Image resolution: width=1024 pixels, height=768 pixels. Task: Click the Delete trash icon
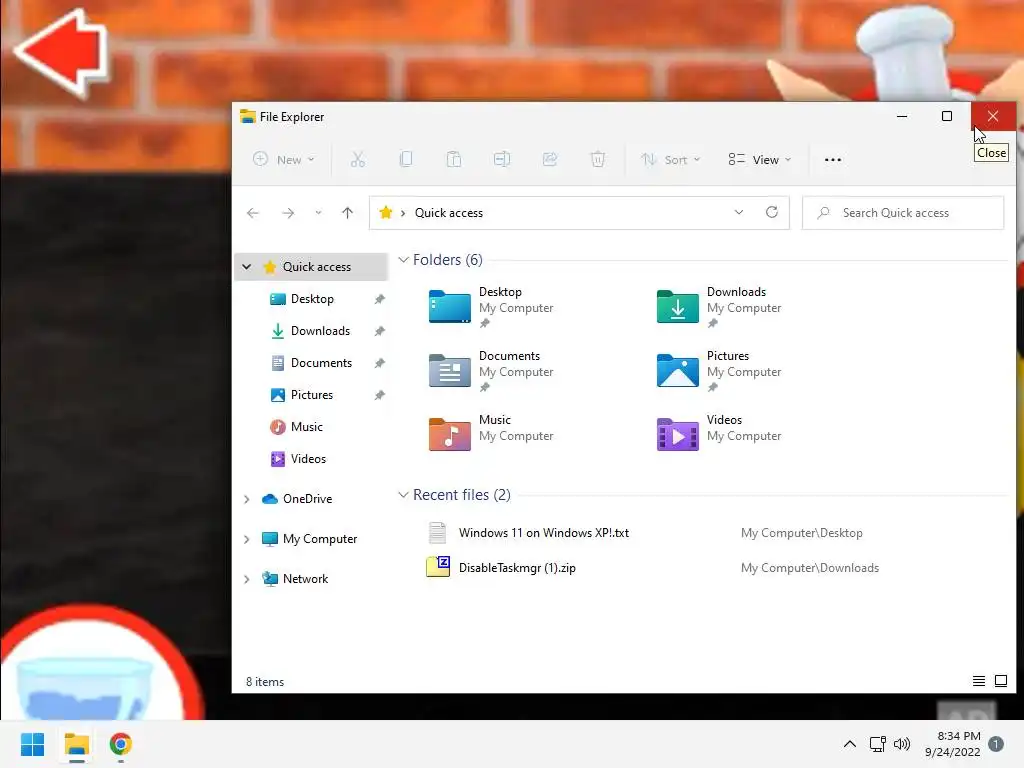coord(598,159)
